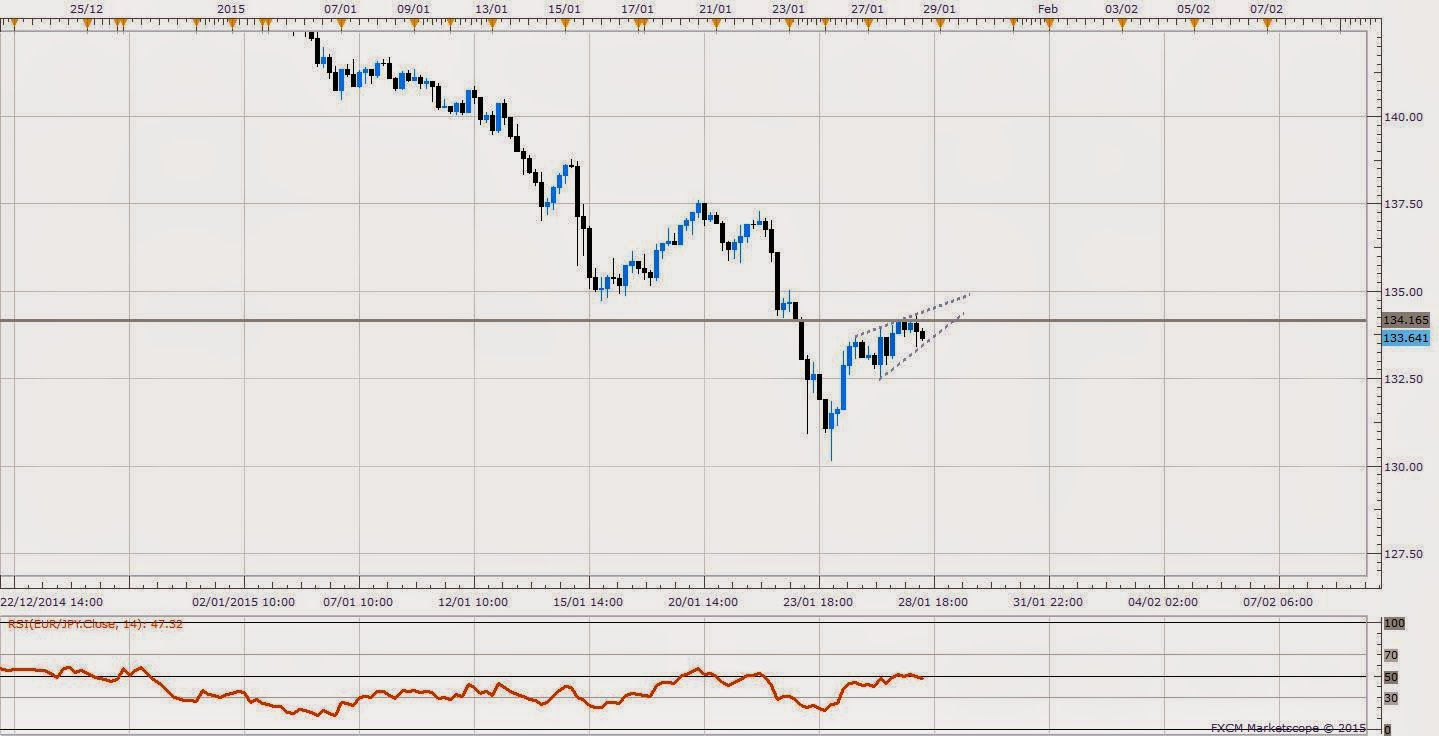
Task: Click the 17/01 date label on top axis
Action: pos(638,9)
